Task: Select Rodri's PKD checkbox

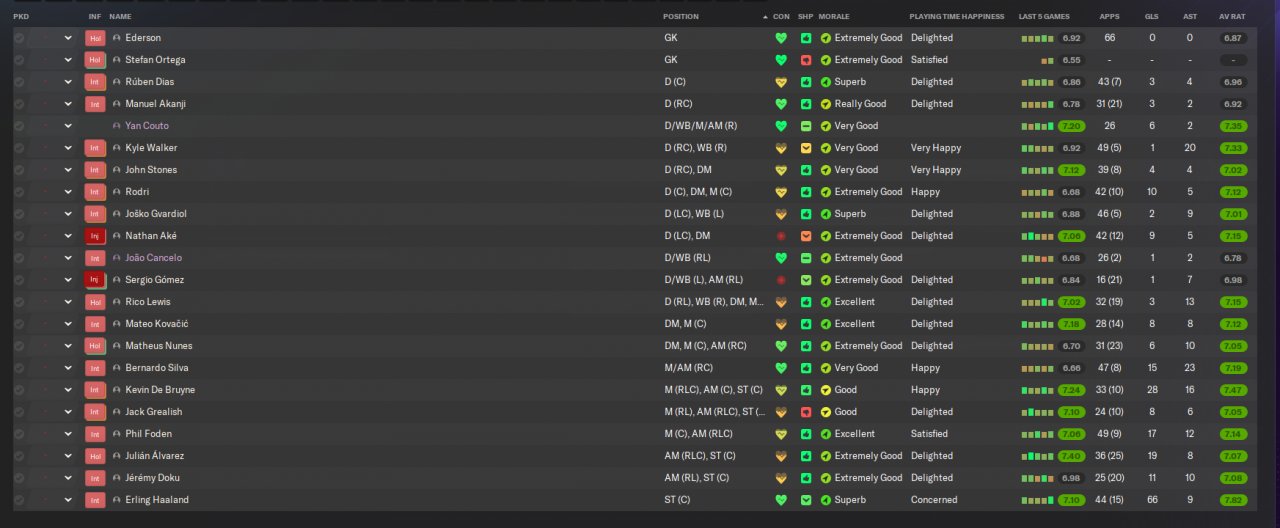Action: [x=19, y=192]
